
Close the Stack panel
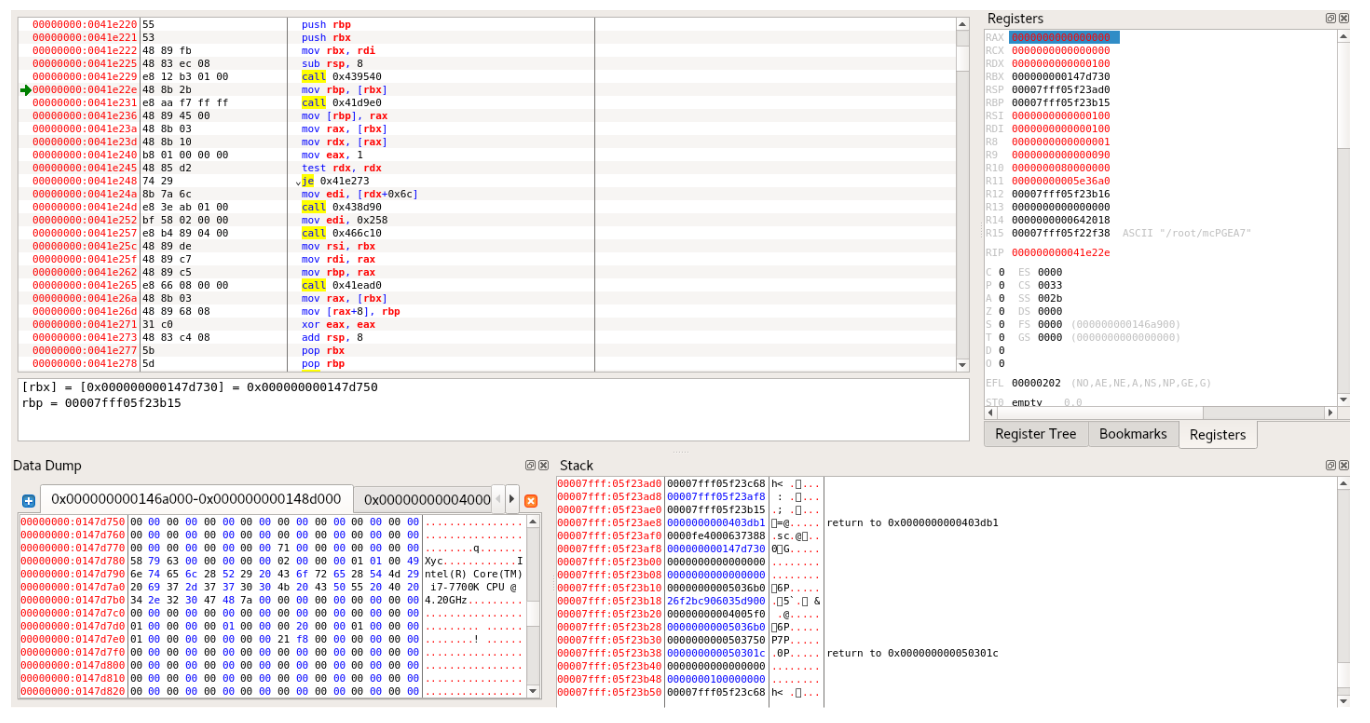1343,465
